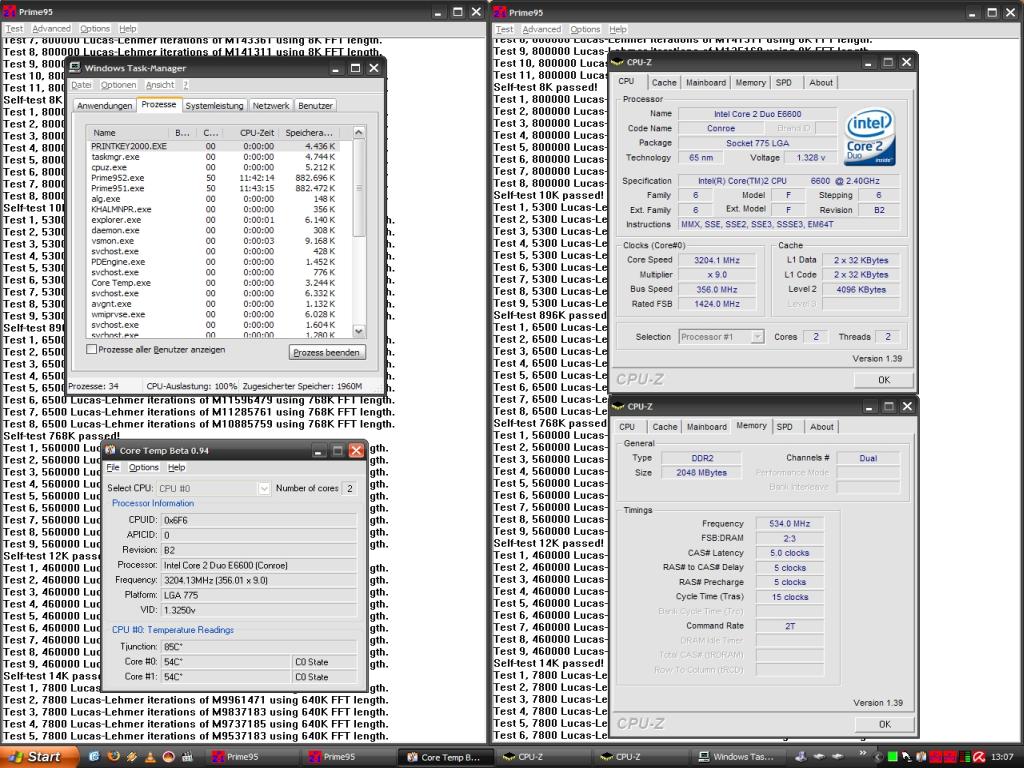
Task: Open the Benutzer tab in Task-Manager
Action: [315, 106]
